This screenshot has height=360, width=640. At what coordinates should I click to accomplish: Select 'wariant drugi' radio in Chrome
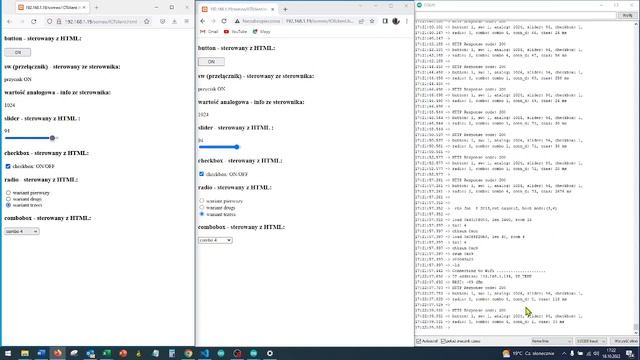pyautogui.click(x=202, y=207)
